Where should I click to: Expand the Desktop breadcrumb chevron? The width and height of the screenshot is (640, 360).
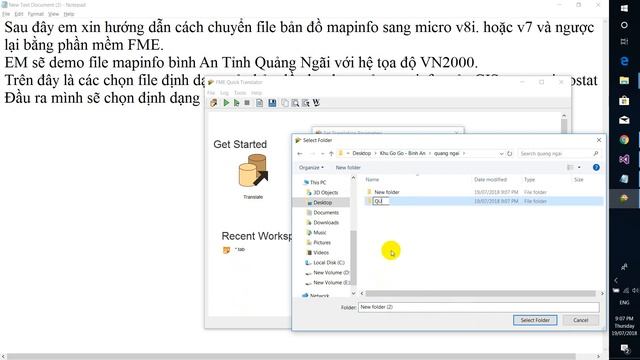[x=376, y=153]
